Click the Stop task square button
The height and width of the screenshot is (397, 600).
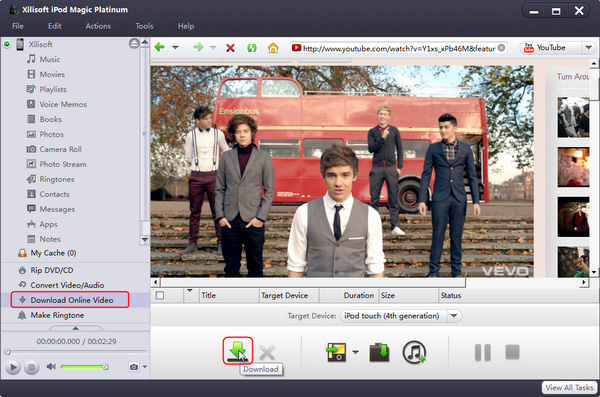point(512,352)
